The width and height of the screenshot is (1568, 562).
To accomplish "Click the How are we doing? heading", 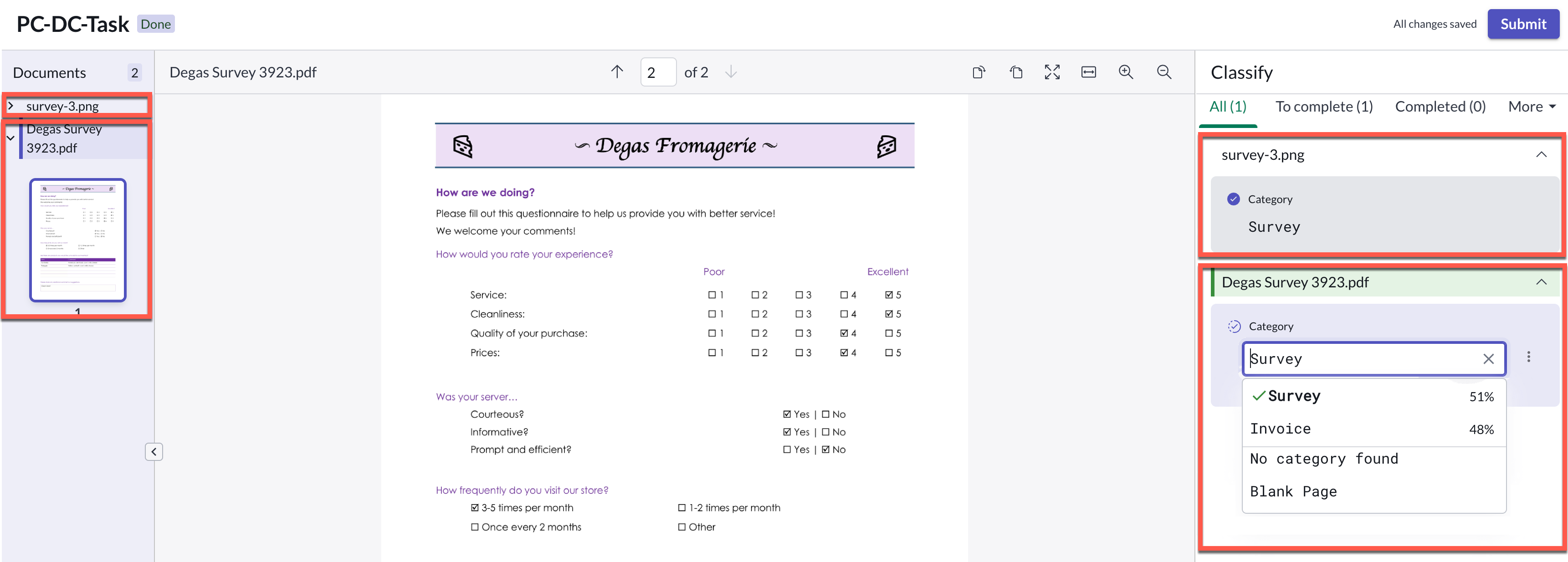I will (x=485, y=192).
